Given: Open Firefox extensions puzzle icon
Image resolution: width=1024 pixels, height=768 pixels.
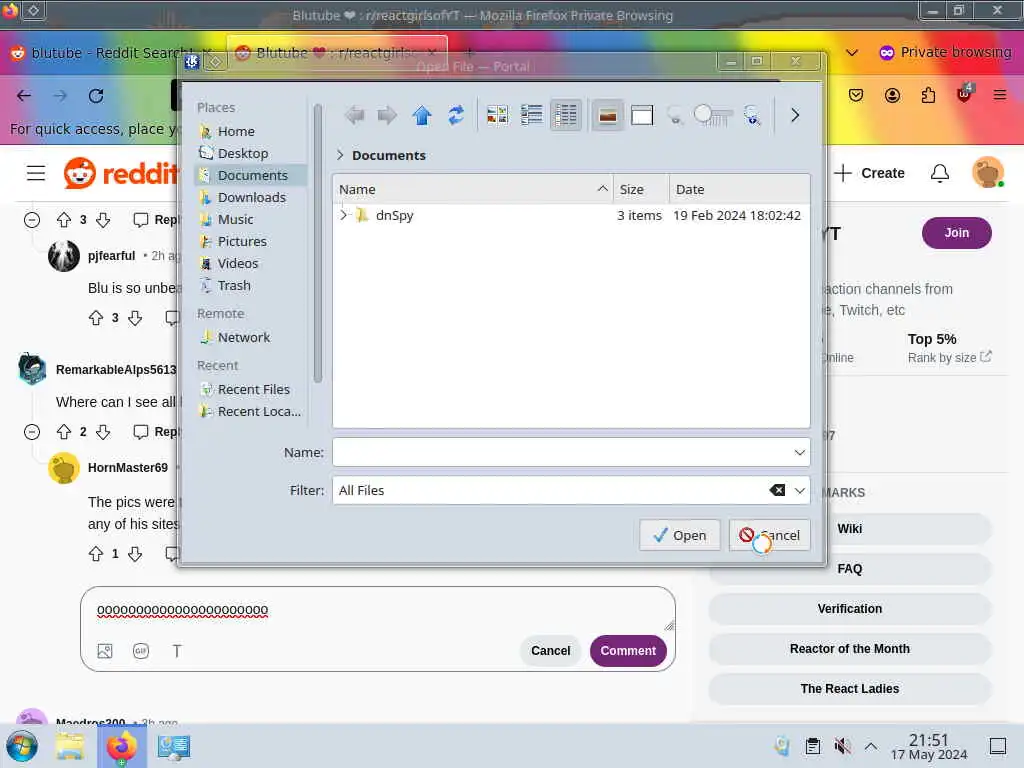Looking at the screenshot, I should [x=928, y=95].
